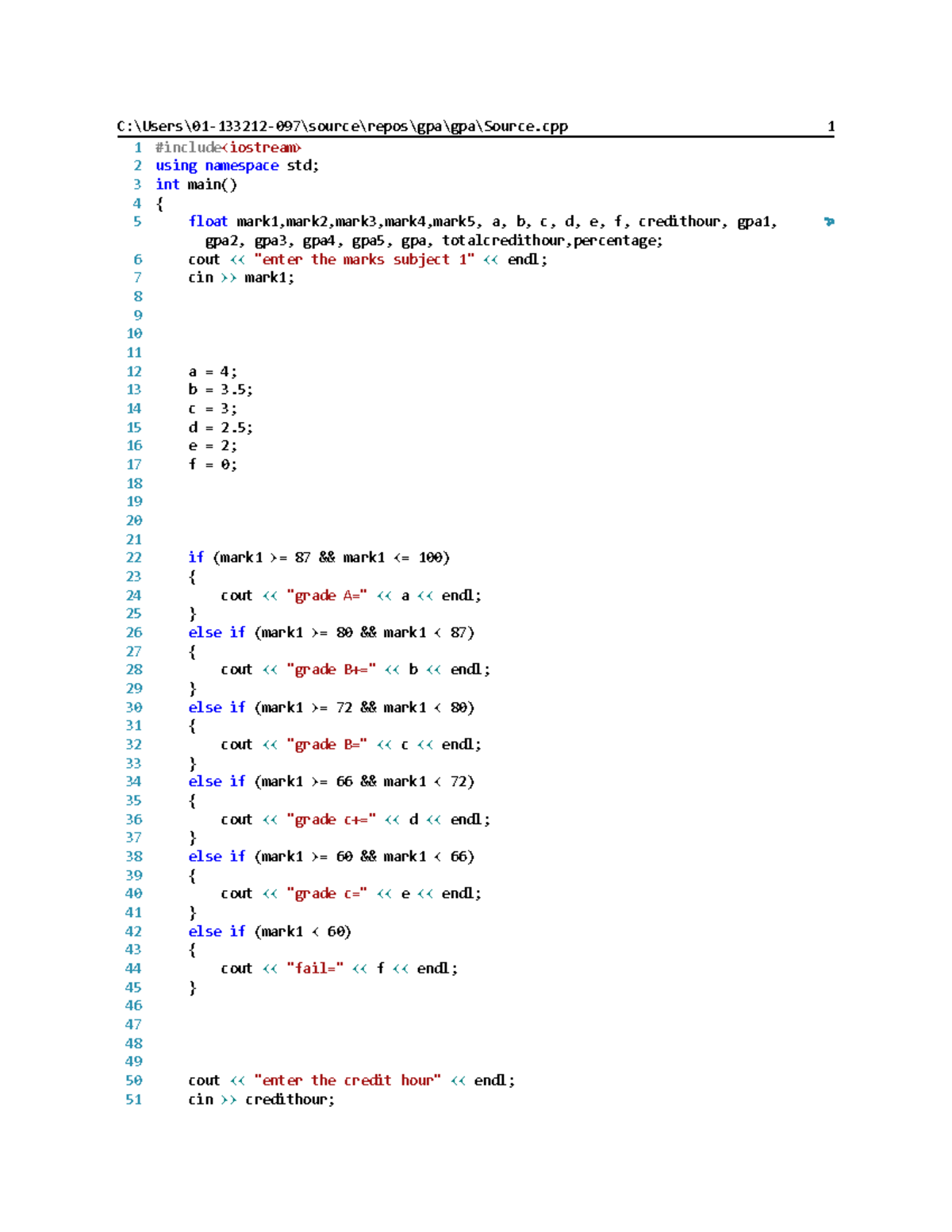Click the 'b = 3.5;' assignment
Viewport: 952px width, 1232px height.
pos(221,390)
